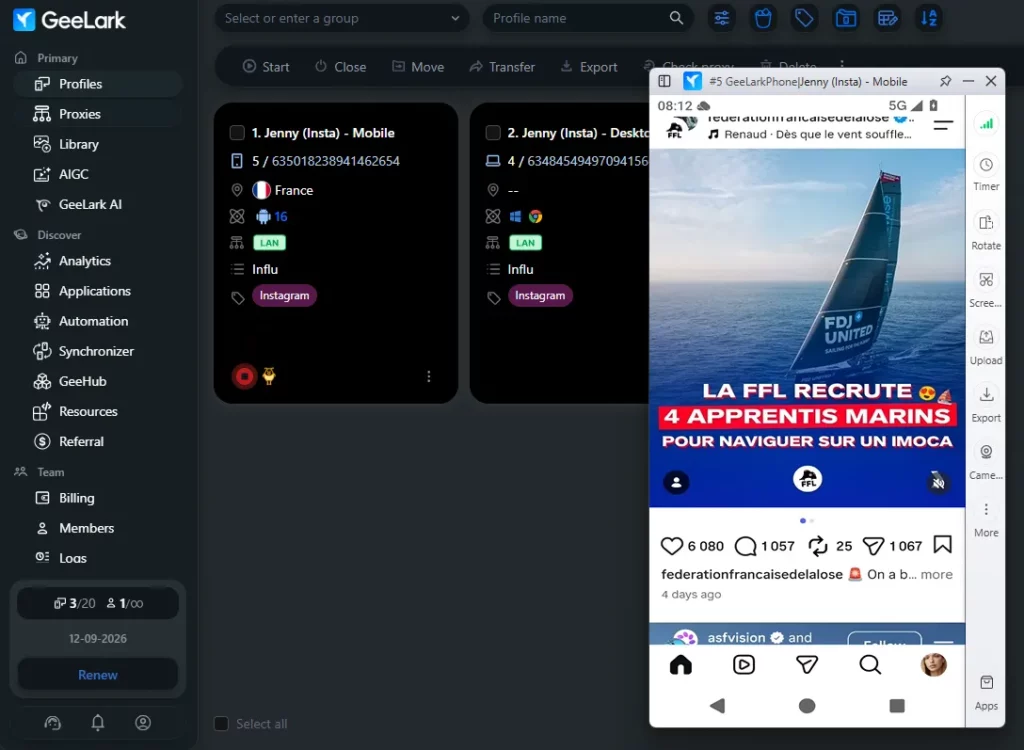Like the federationfrancaisedelalose post
This screenshot has width=1024, height=750.
(671, 546)
